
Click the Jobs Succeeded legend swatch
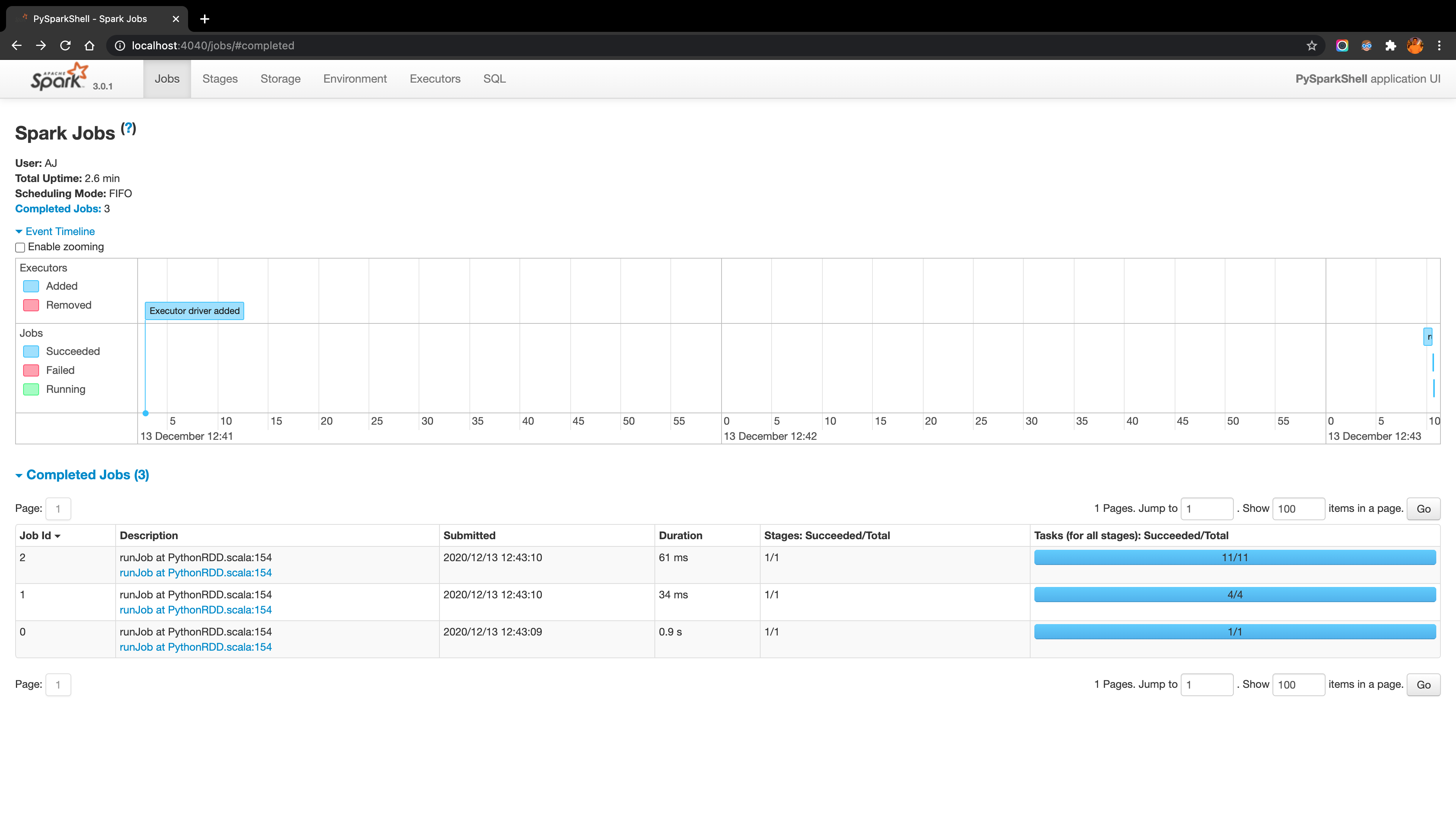click(31, 351)
